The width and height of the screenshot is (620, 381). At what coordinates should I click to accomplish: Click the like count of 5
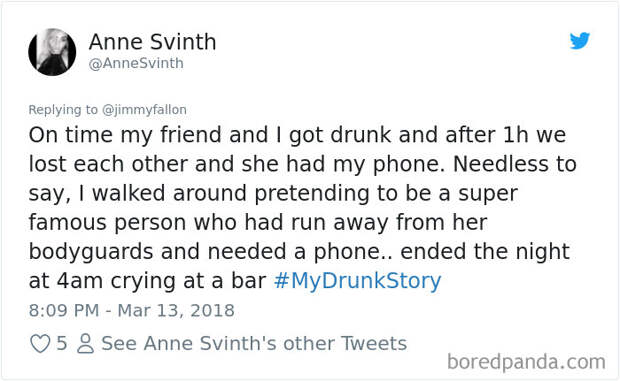(x=62, y=343)
